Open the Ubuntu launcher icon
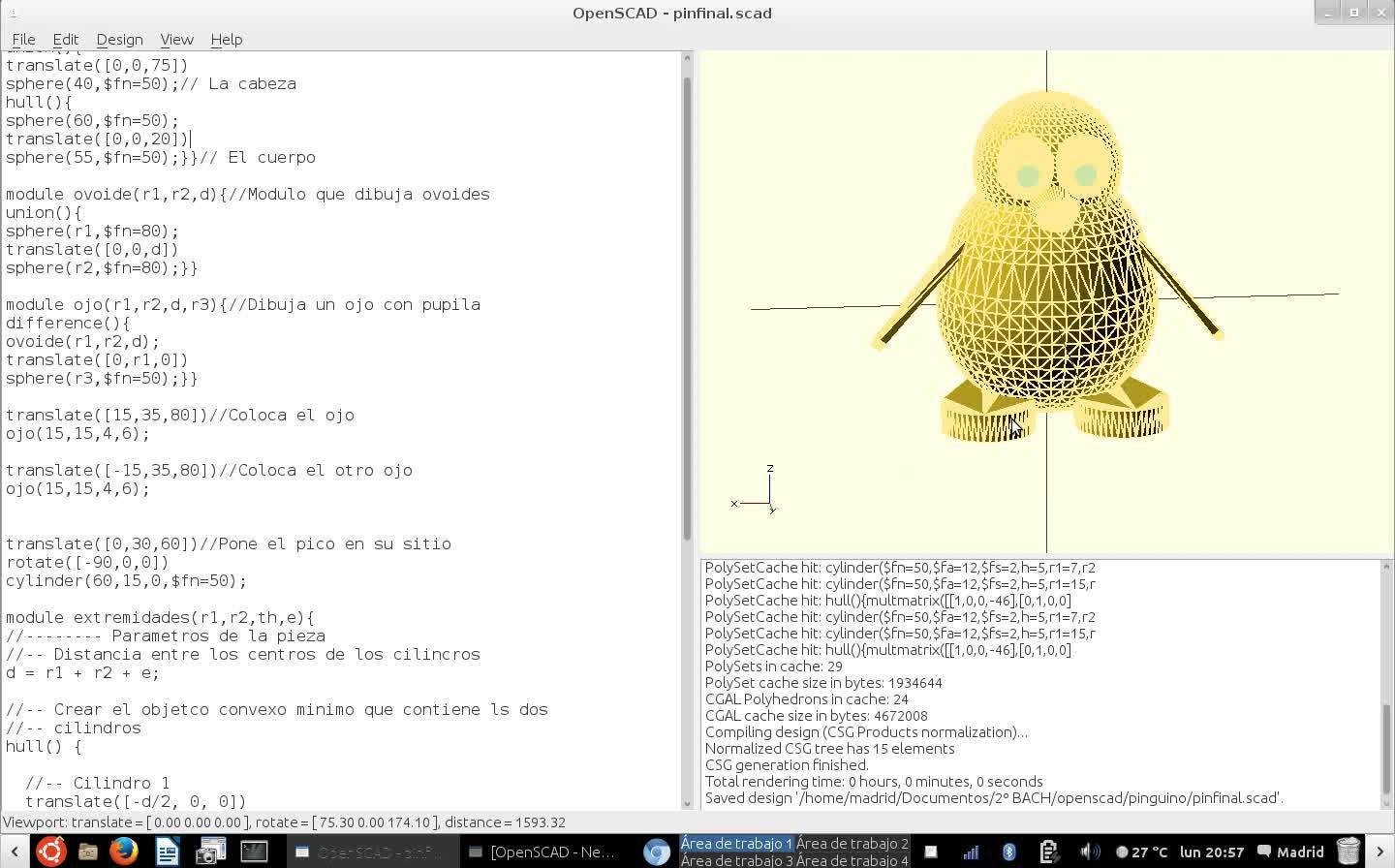Screen dimensions: 1395x868 (x=50, y=852)
